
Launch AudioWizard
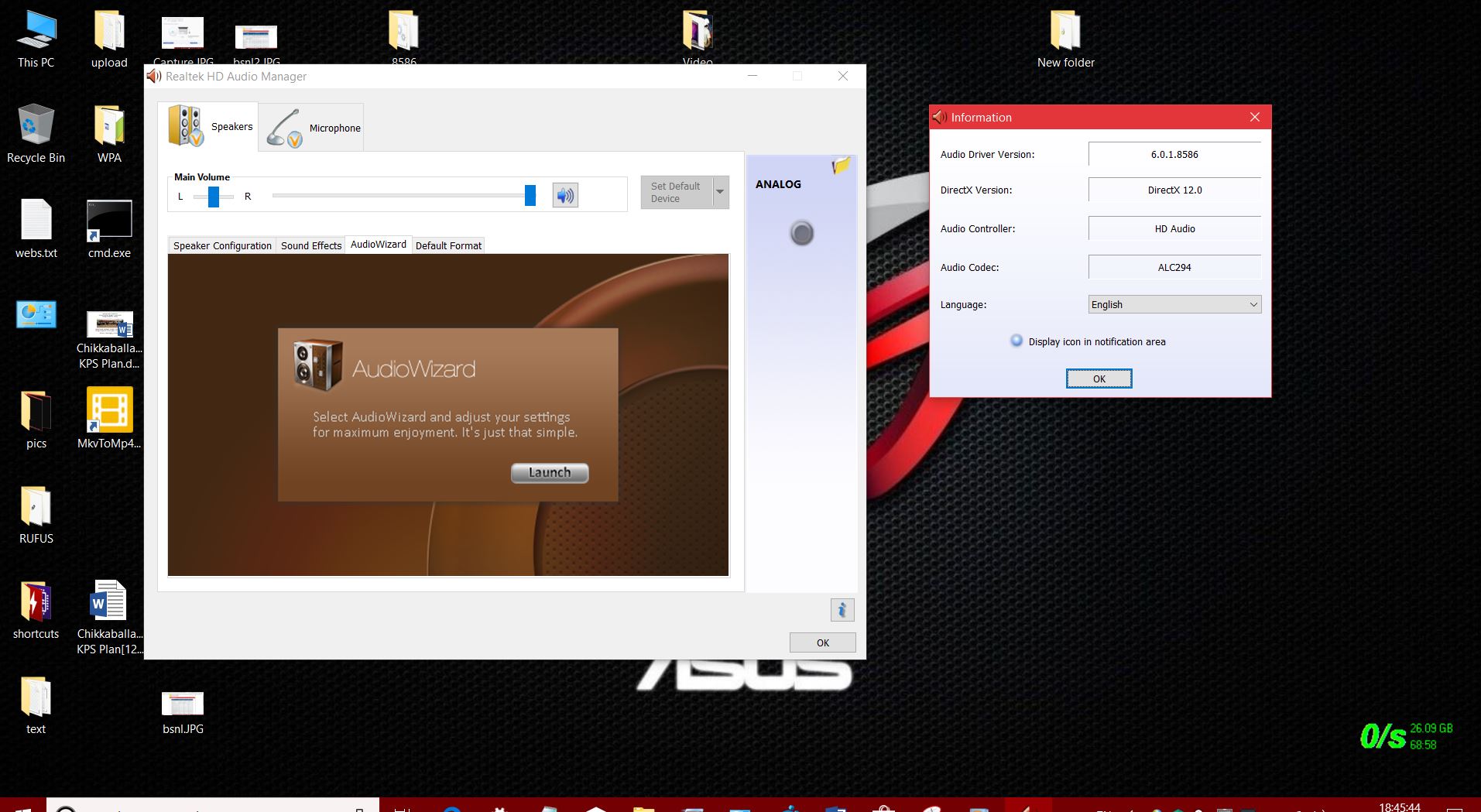pos(550,472)
